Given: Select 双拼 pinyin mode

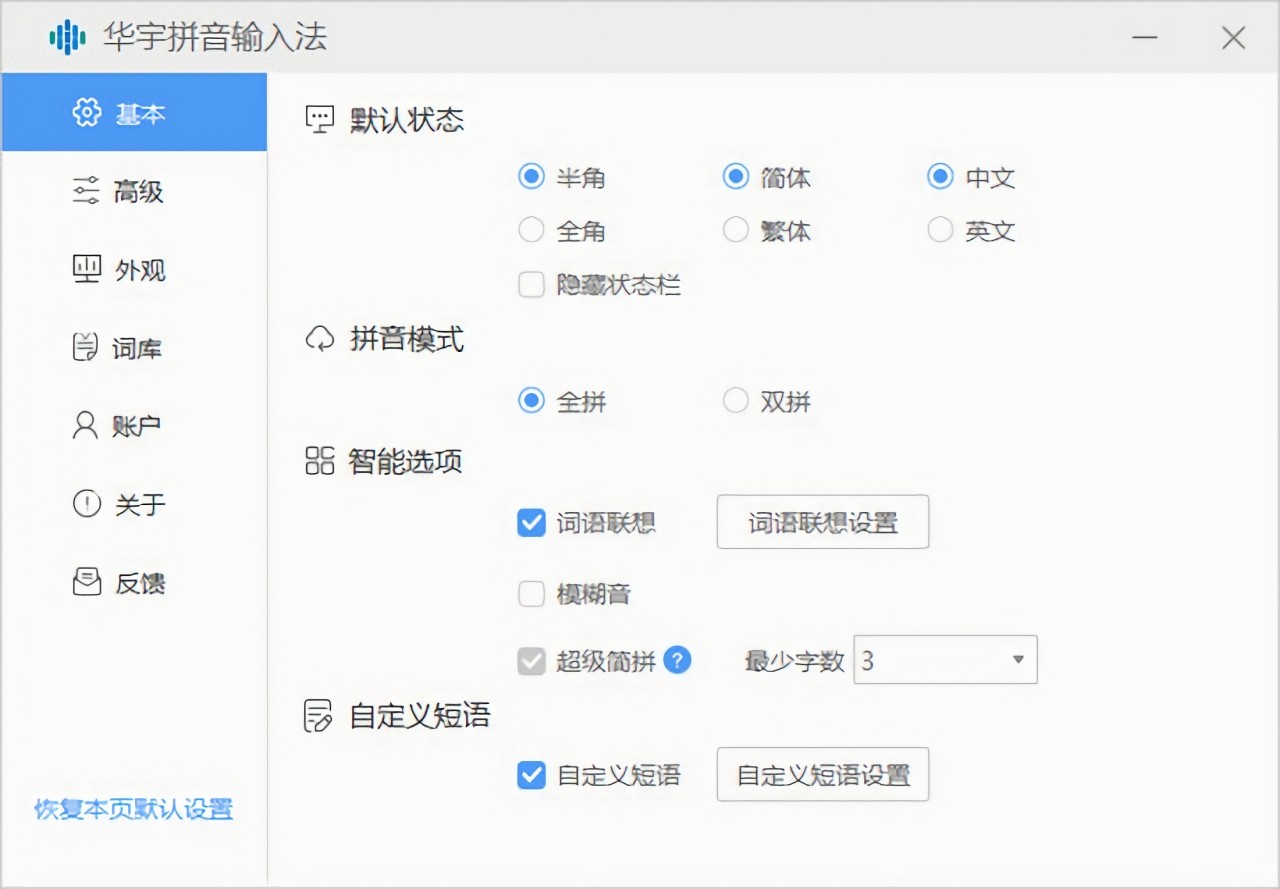Looking at the screenshot, I should pyautogui.click(x=736, y=401).
